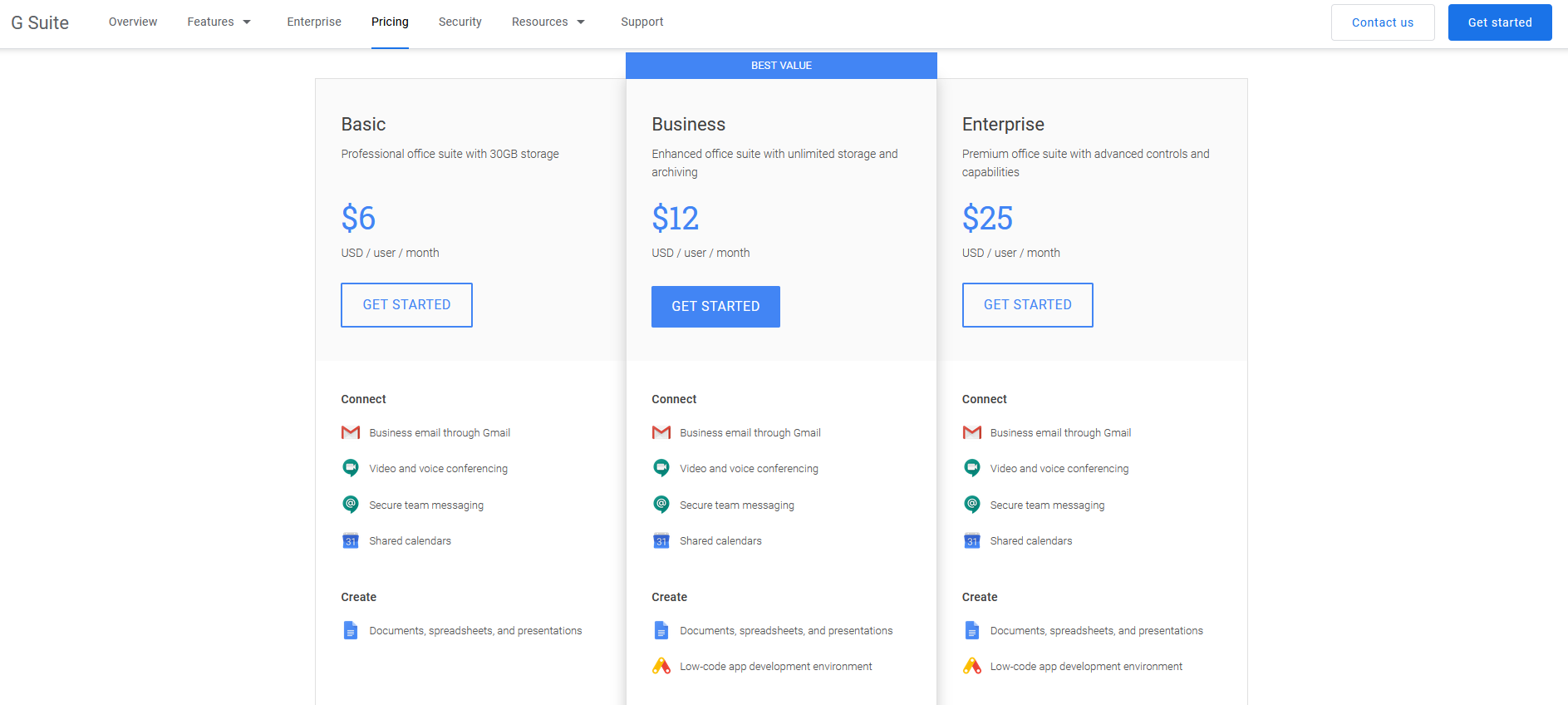Click the calendar icon in Basic plan

tap(351, 540)
